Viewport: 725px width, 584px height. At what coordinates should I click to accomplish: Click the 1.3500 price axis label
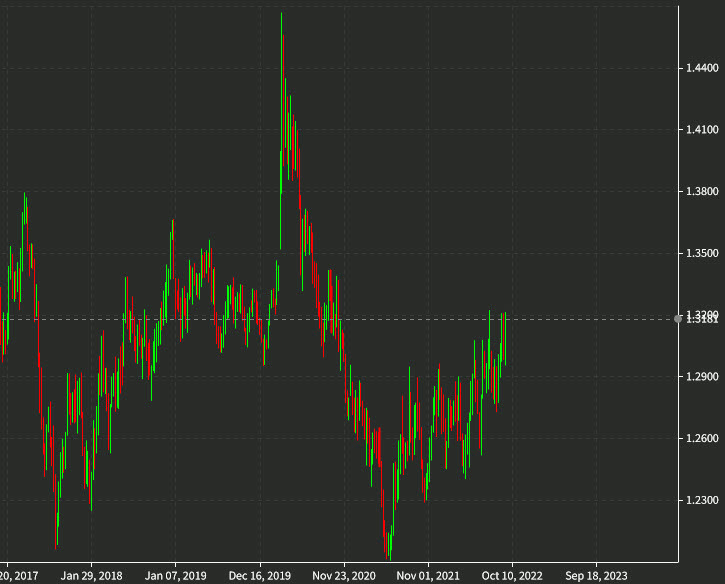click(x=700, y=254)
